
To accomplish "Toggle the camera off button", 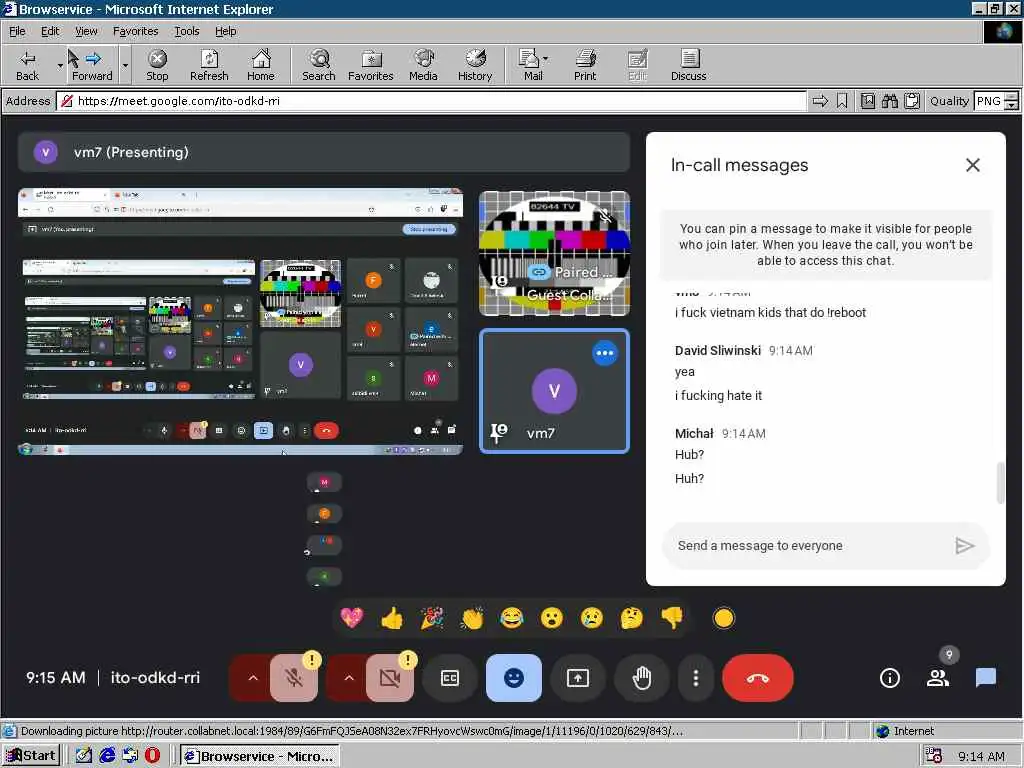I will click(x=390, y=678).
